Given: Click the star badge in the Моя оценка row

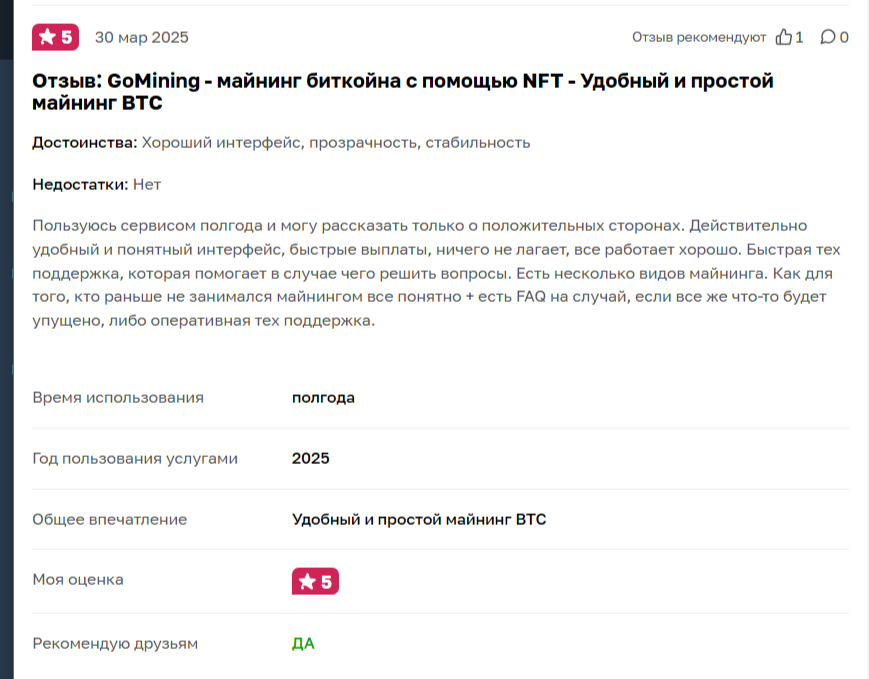Looking at the screenshot, I should click(x=315, y=581).
